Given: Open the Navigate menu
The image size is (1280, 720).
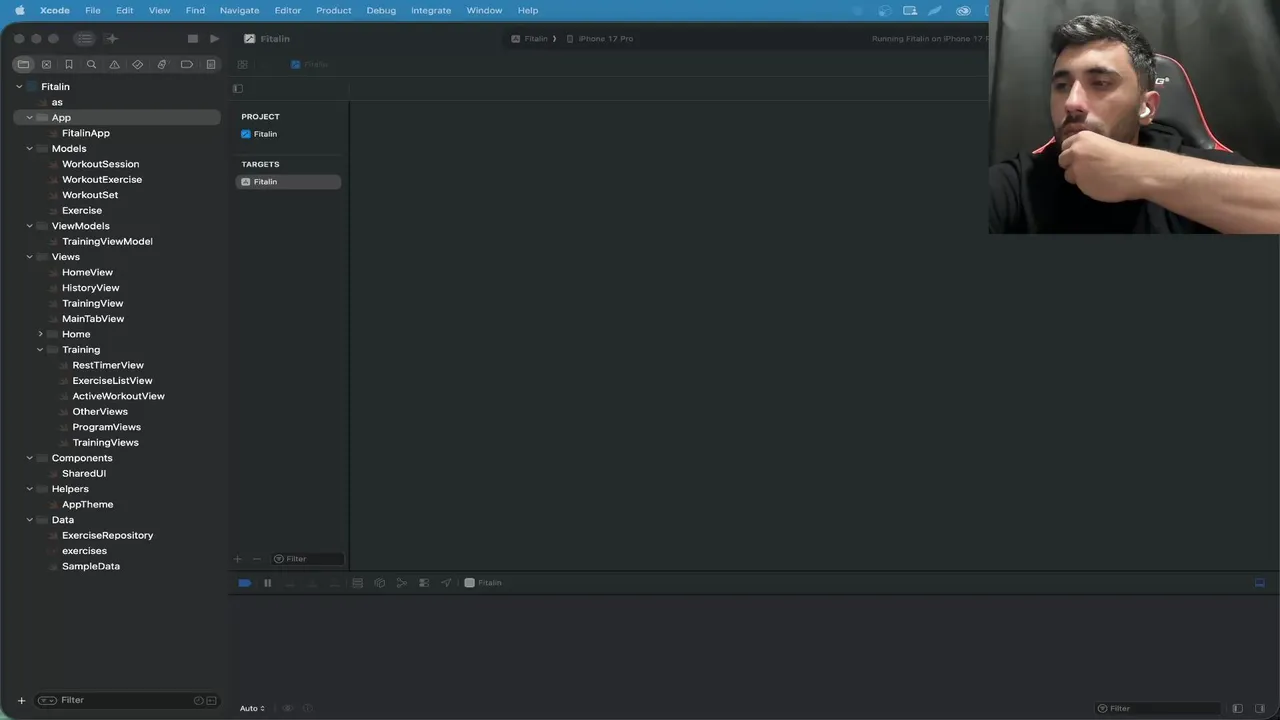Looking at the screenshot, I should point(239,10).
